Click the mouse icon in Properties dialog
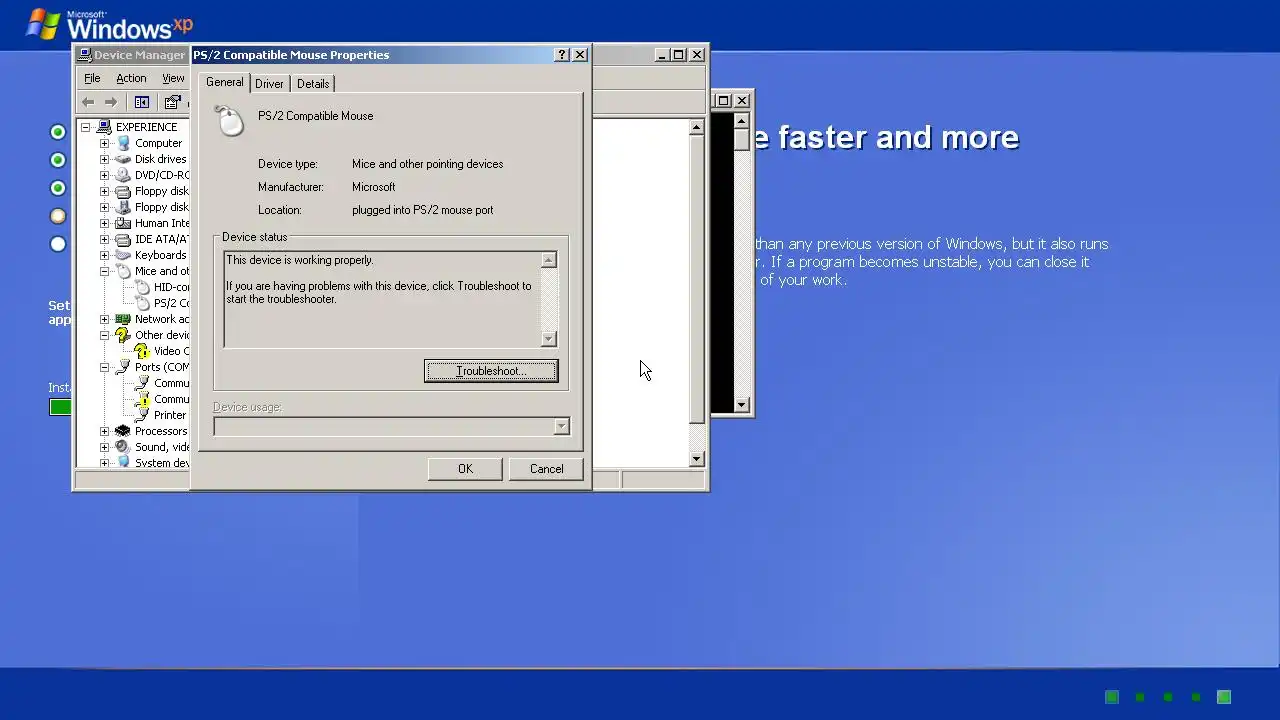 (230, 121)
